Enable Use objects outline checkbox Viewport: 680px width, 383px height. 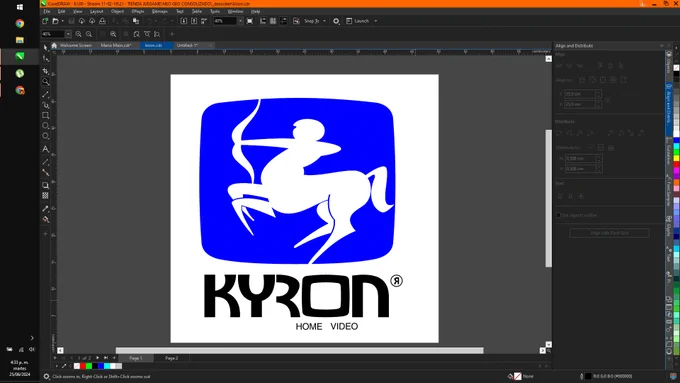(559, 215)
